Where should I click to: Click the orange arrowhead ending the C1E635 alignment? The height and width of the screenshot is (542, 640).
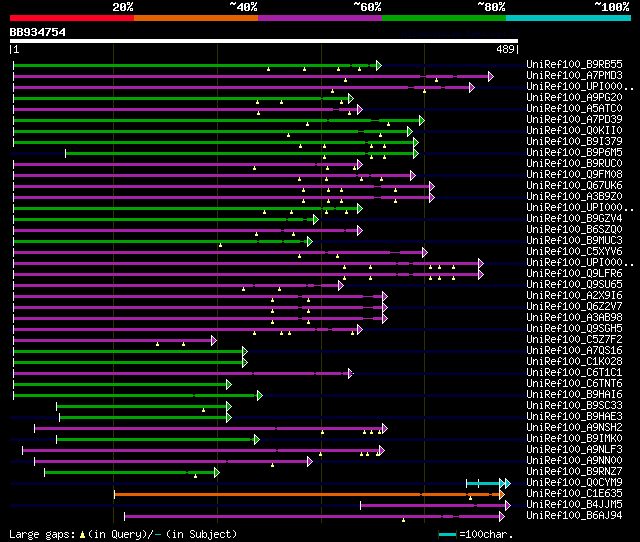coord(502,495)
